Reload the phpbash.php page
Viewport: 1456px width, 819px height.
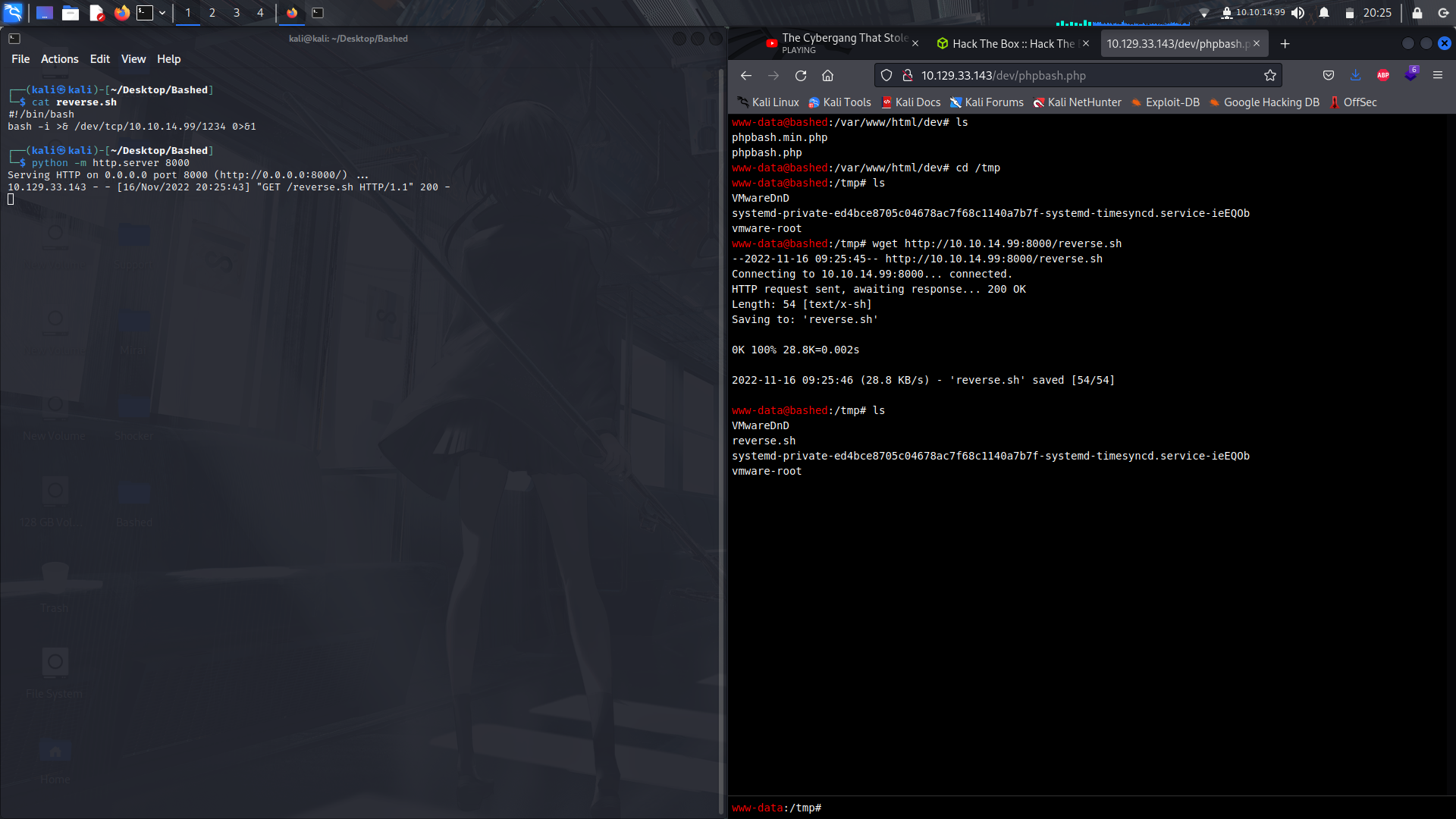(x=801, y=75)
